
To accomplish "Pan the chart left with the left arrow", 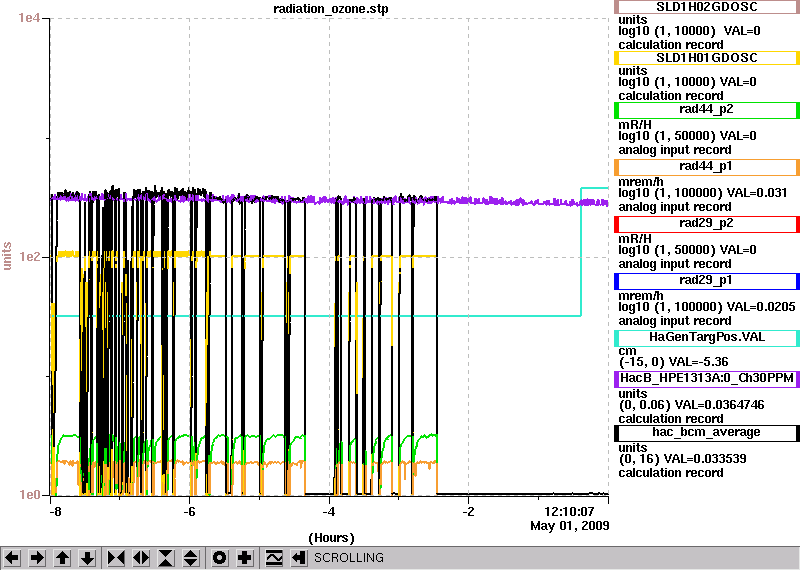I will point(12,558).
